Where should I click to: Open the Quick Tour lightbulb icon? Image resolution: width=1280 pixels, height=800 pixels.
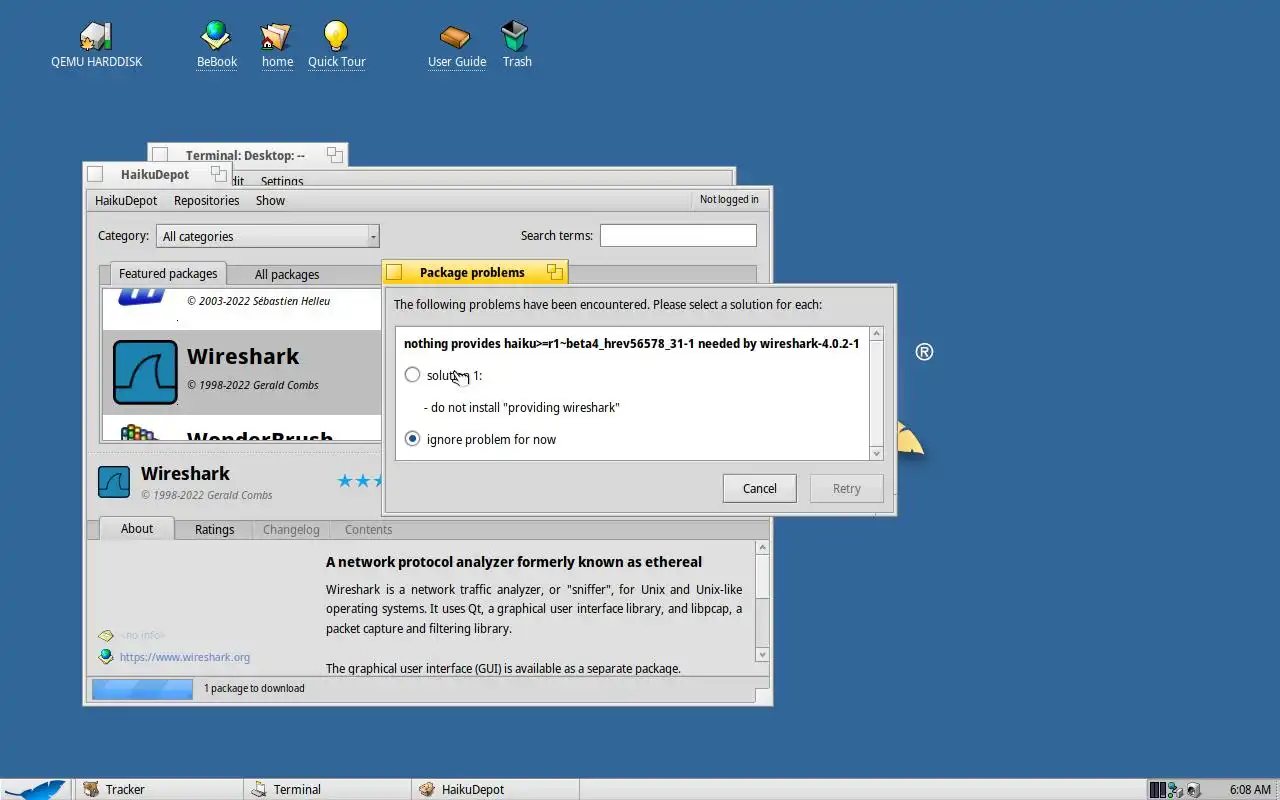click(x=336, y=37)
